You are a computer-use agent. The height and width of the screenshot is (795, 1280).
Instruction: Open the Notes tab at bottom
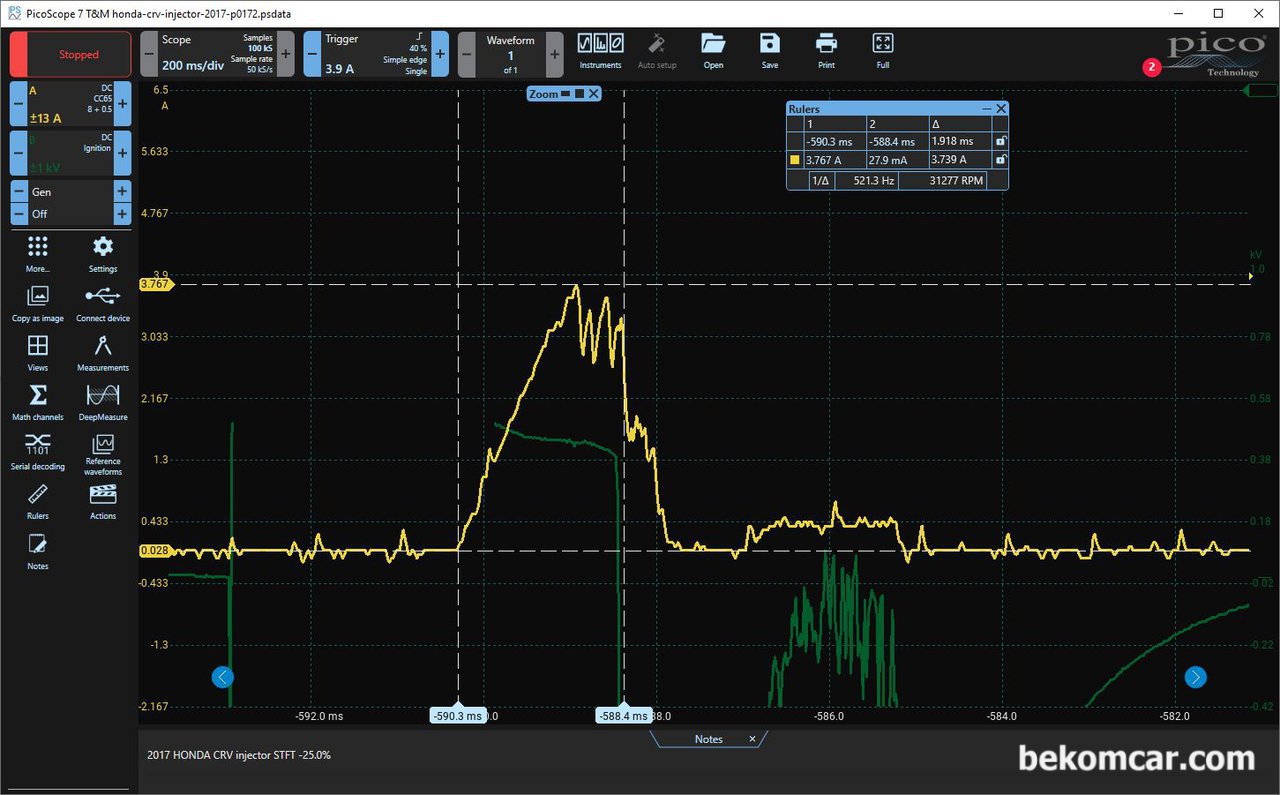(708, 739)
